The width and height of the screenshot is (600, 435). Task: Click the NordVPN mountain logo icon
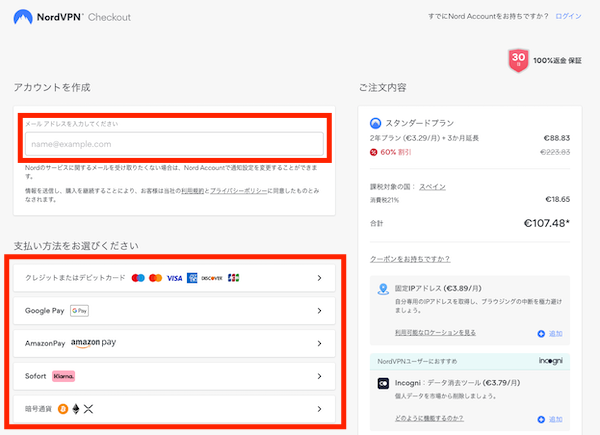23,17
